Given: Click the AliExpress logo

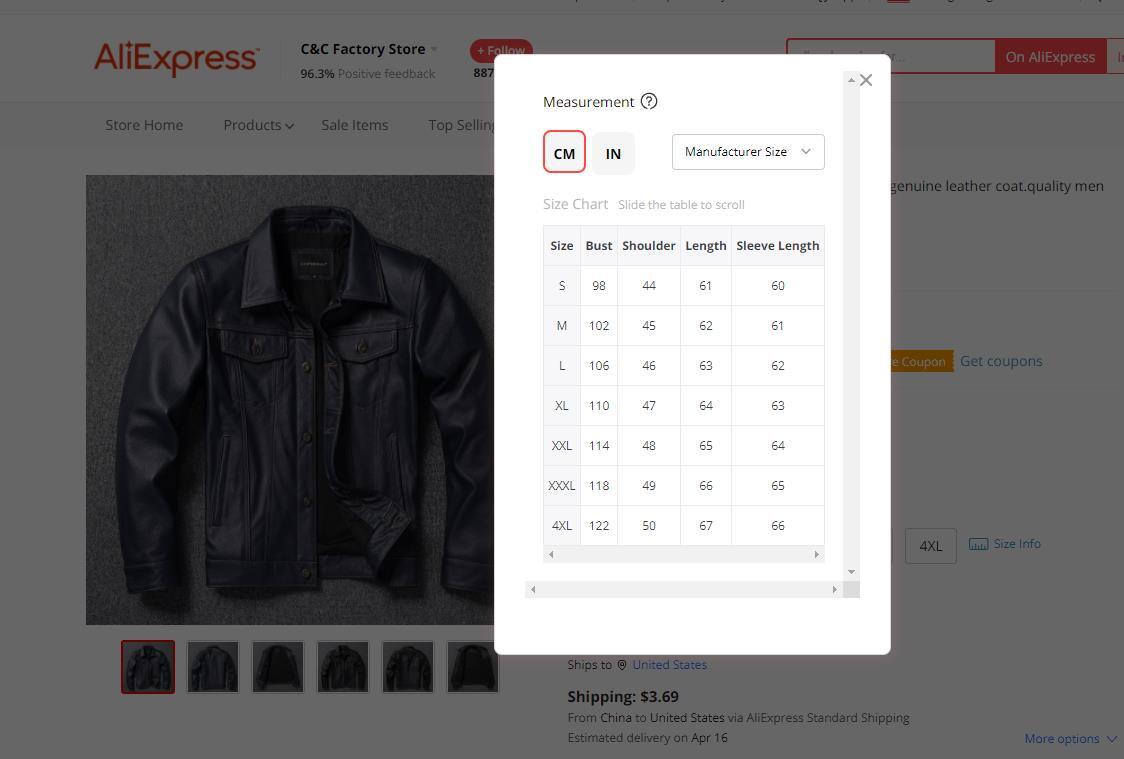Looking at the screenshot, I should tap(176, 58).
